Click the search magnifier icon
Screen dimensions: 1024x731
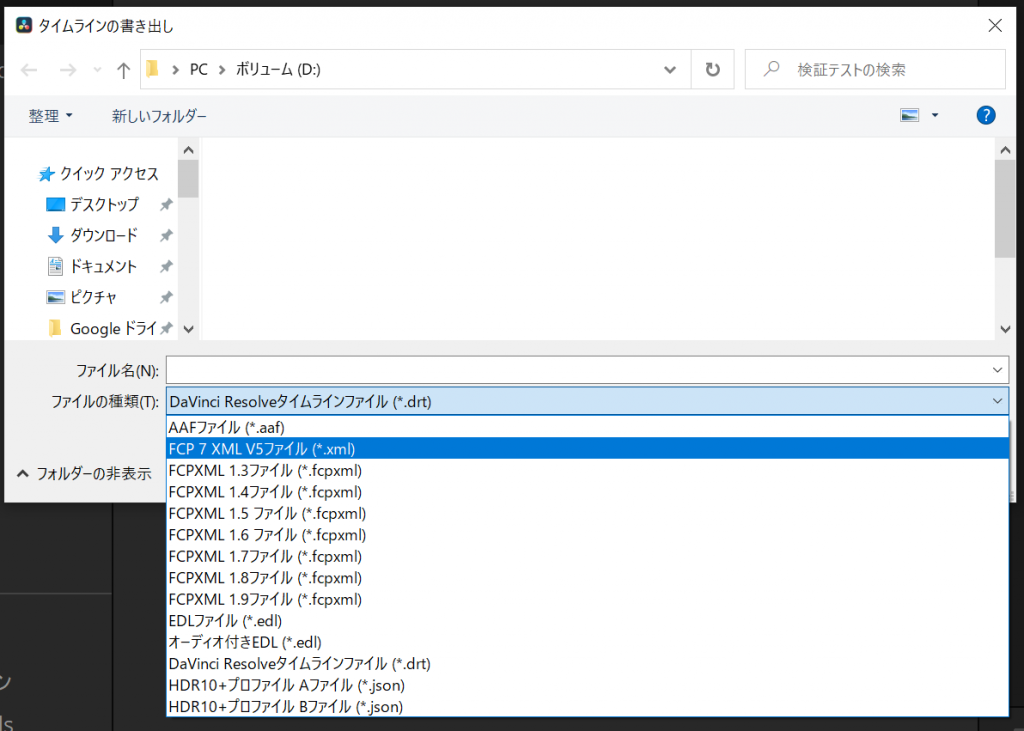point(772,68)
